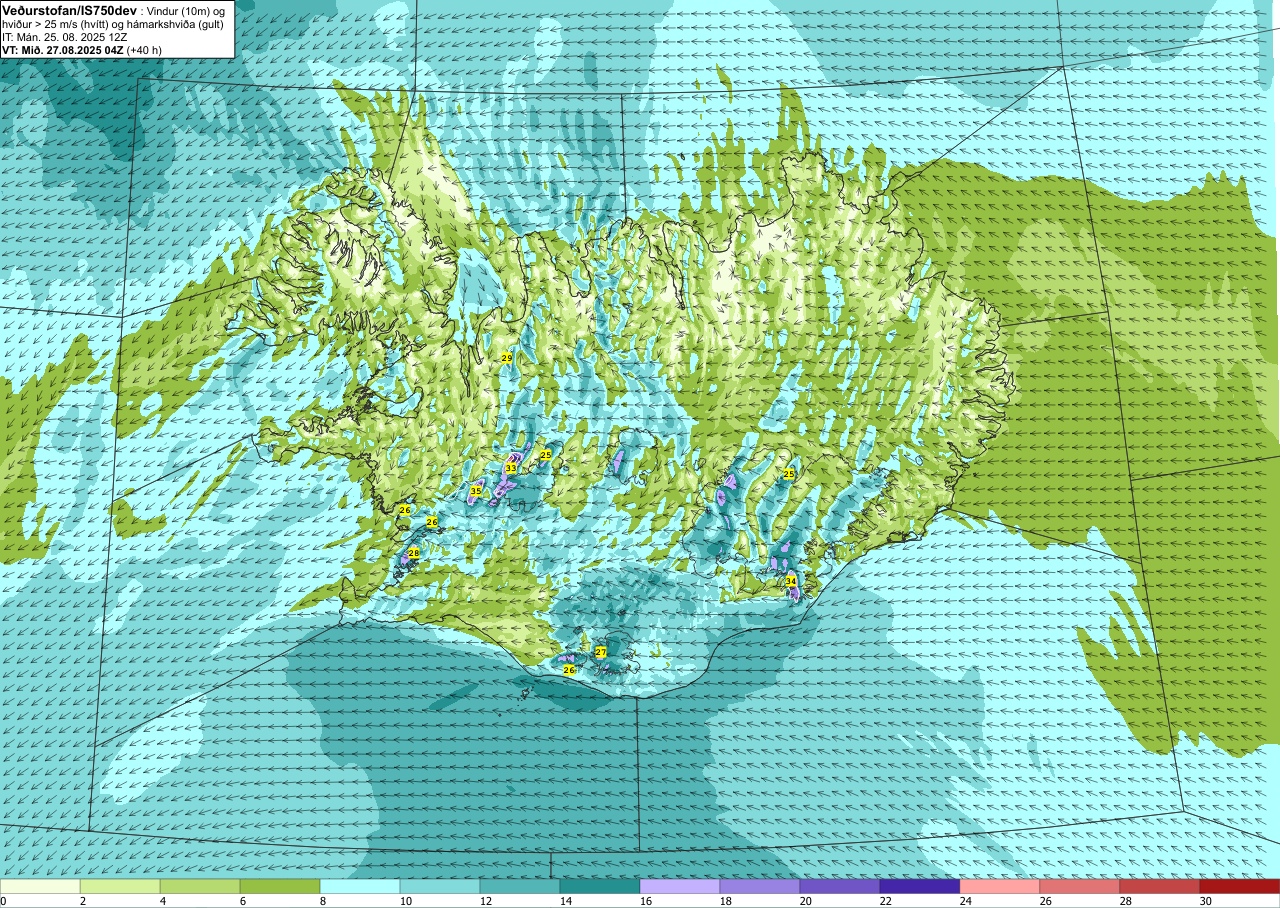Click the 'Vindur (10m) og' header text
The width and height of the screenshot is (1280, 908).
click(186, 10)
